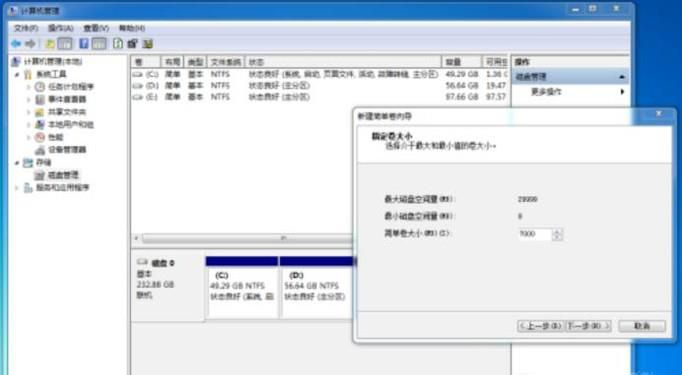Click the 事件查看器 icon
Screen dimensions: 682x375
coord(40,100)
